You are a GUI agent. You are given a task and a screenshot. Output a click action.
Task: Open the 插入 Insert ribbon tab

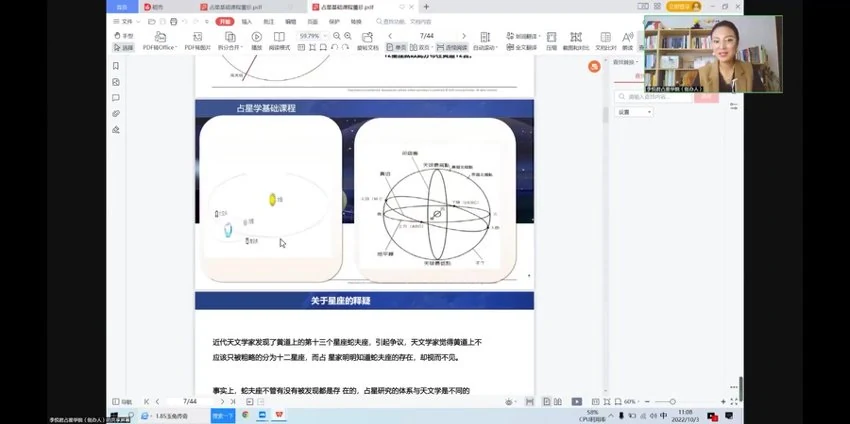click(247, 22)
